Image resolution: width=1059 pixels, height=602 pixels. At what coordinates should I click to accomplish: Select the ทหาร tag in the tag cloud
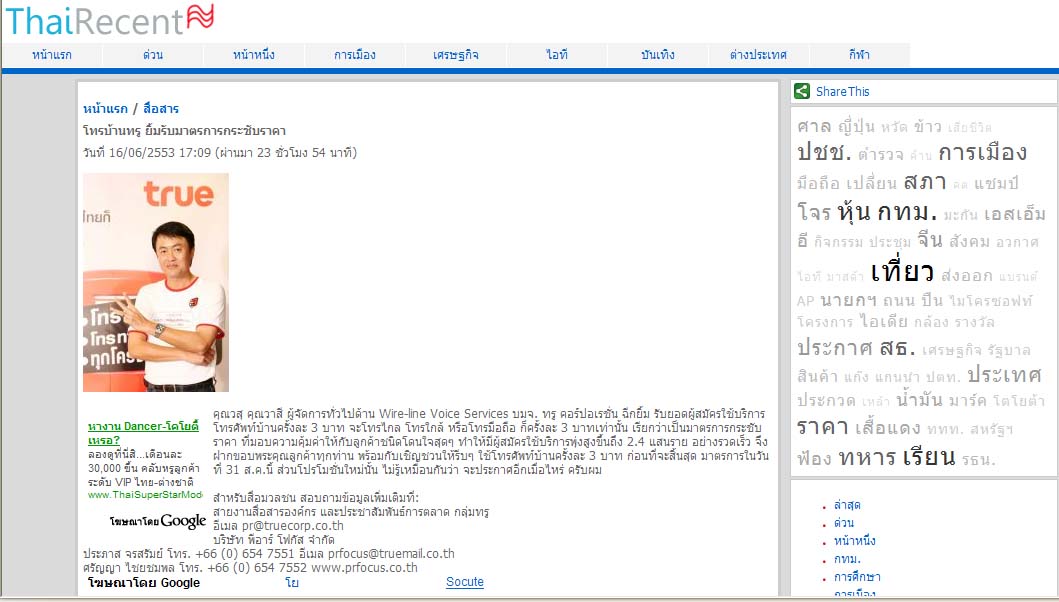867,457
